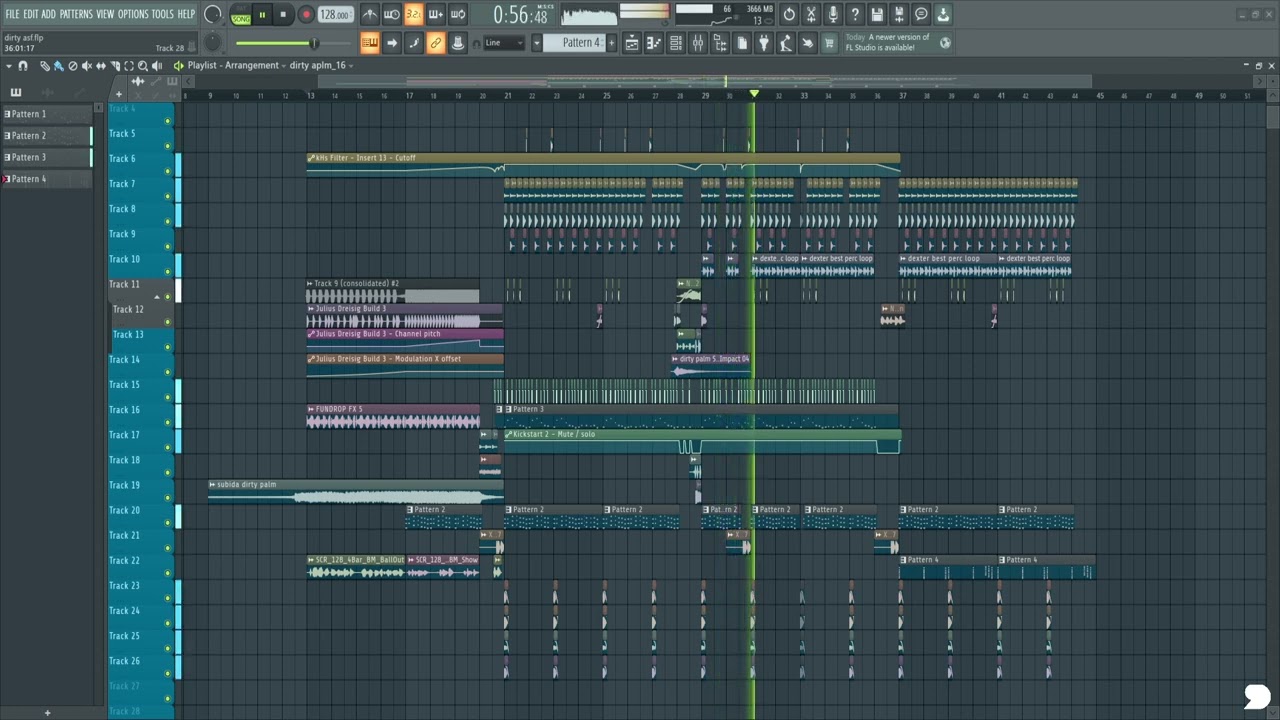The height and width of the screenshot is (720, 1280).
Task: Select the playlist draw pencil tool
Action: pos(45,66)
